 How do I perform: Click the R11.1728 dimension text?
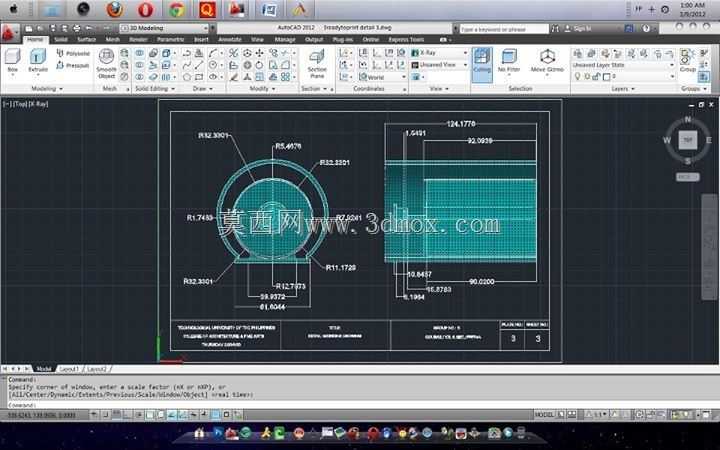click(x=341, y=267)
